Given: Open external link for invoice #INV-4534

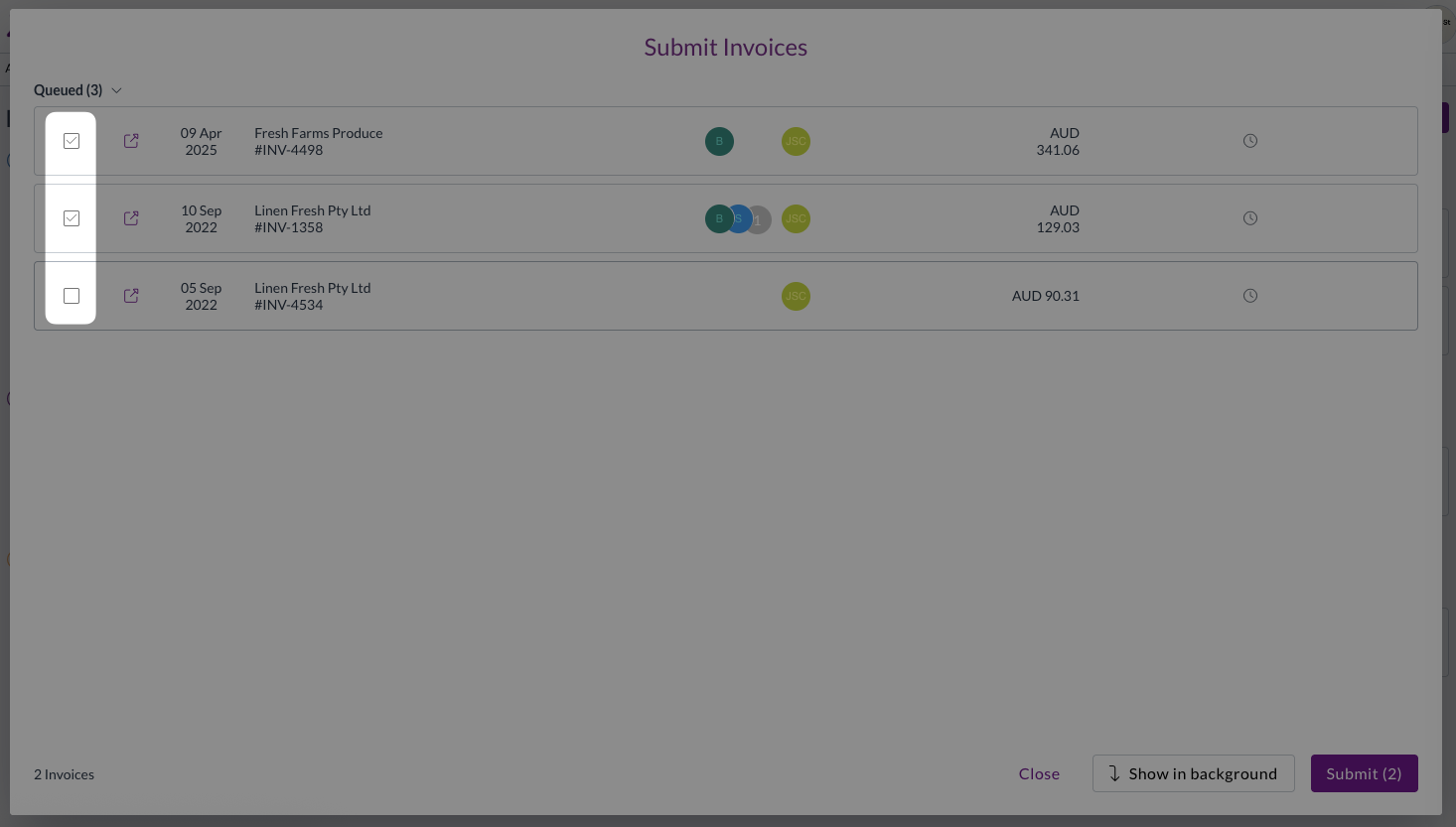Looking at the screenshot, I should (x=131, y=296).
